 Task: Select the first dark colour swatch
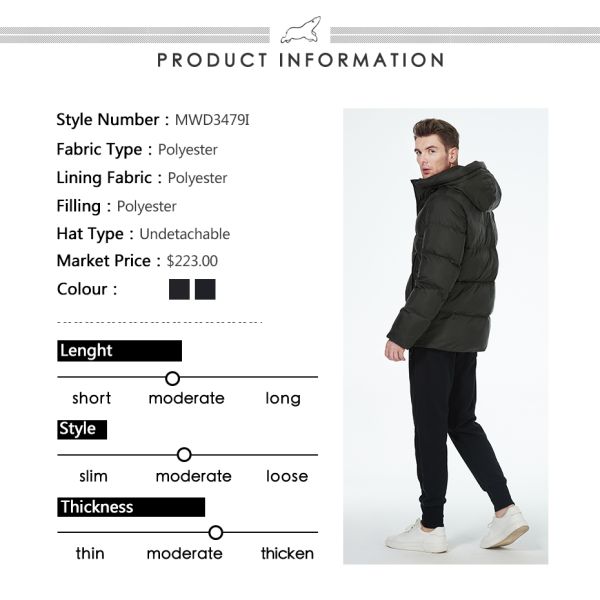(179, 289)
